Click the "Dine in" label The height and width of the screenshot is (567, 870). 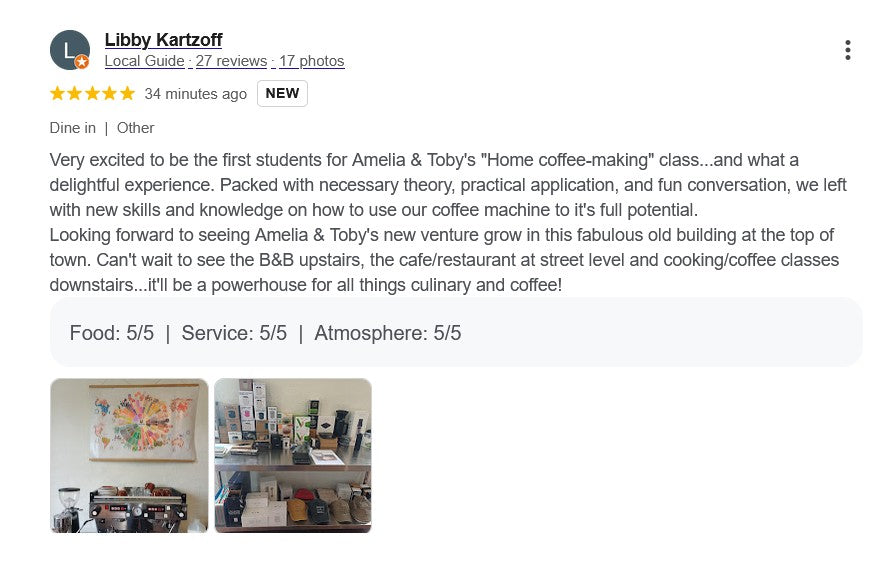coord(73,128)
